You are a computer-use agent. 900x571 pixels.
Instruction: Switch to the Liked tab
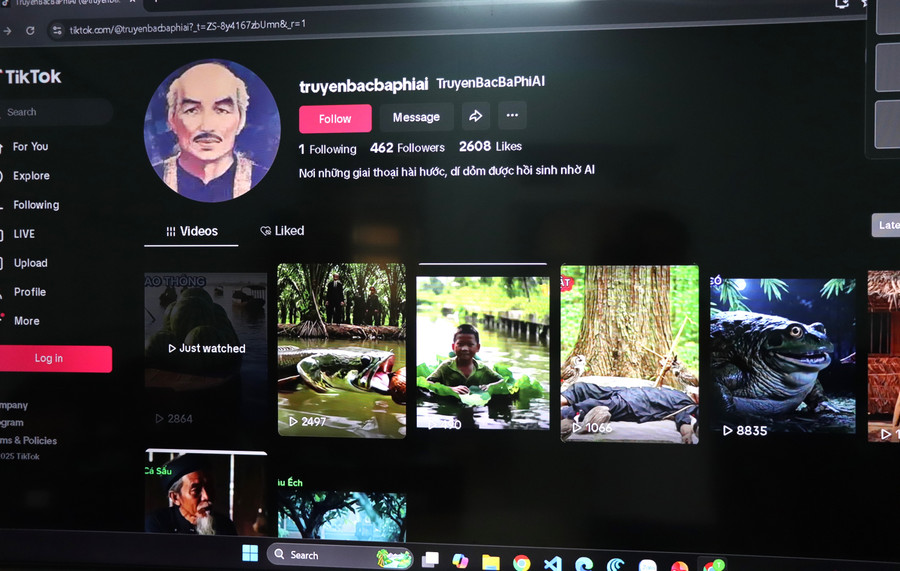point(282,231)
